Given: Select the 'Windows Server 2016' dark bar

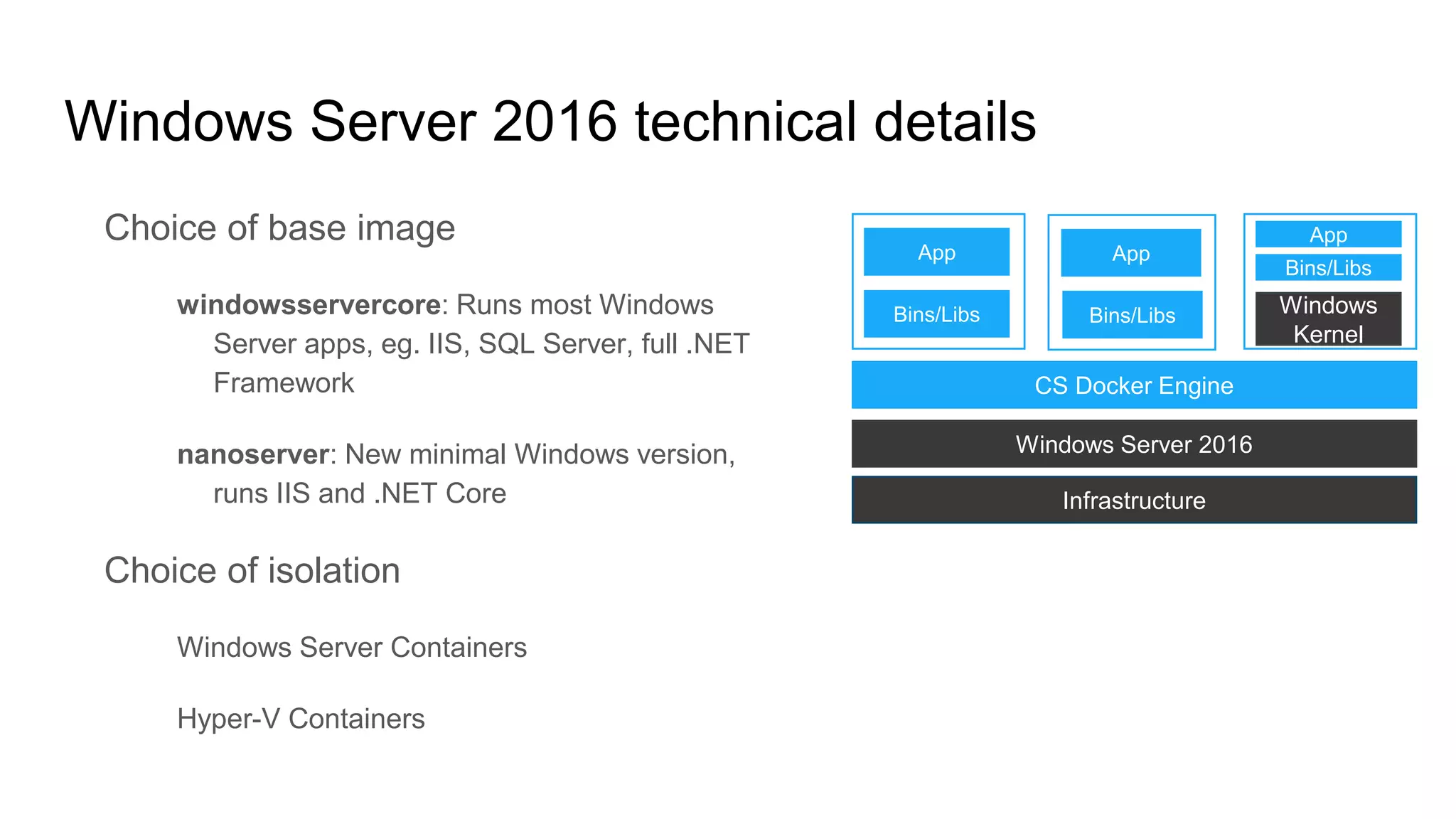Looking at the screenshot, I should tap(1134, 444).
